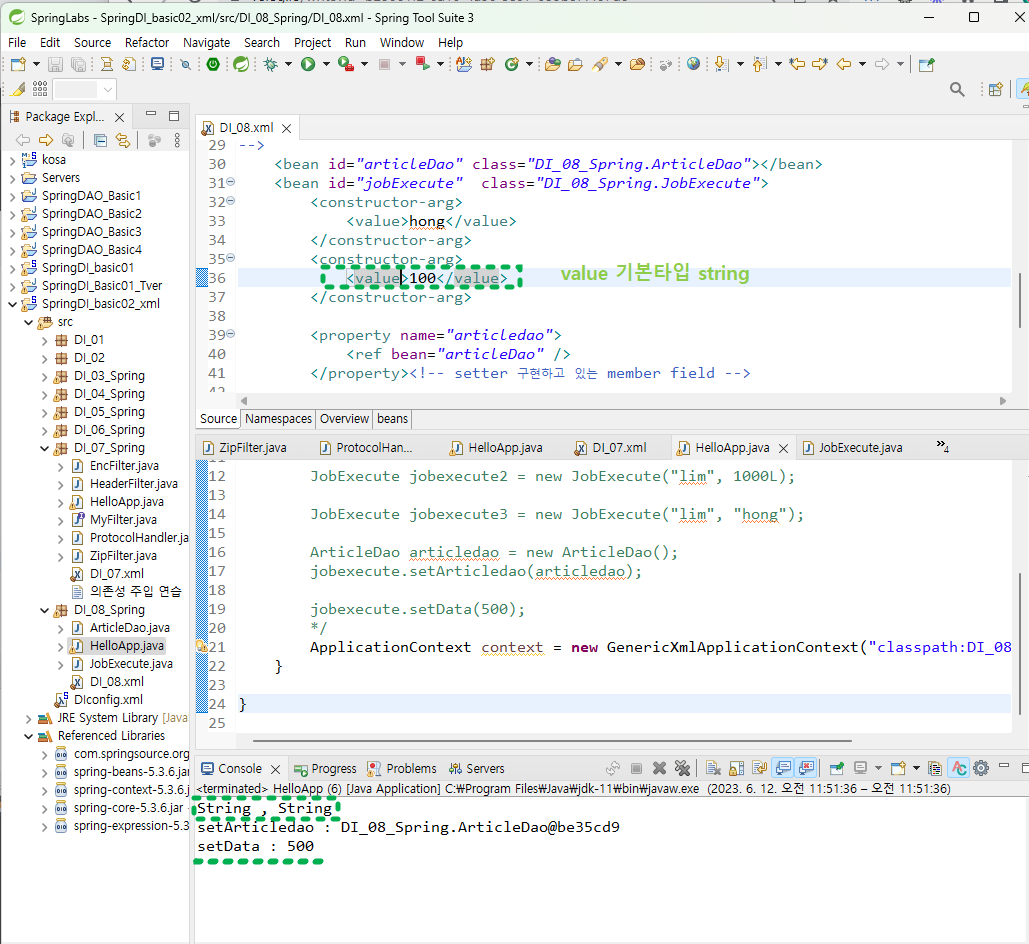Switch to the DI_07.xml editor tab

[x=611, y=448]
